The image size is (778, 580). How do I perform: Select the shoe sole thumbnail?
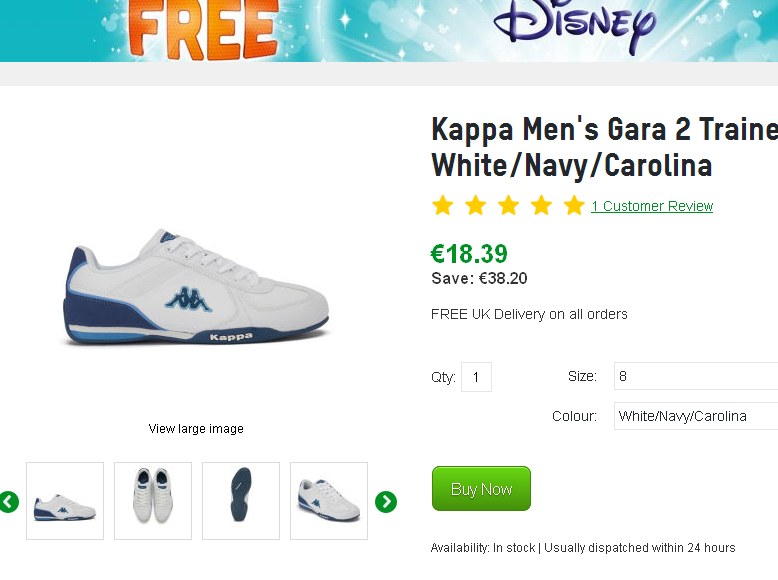(x=241, y=501)
